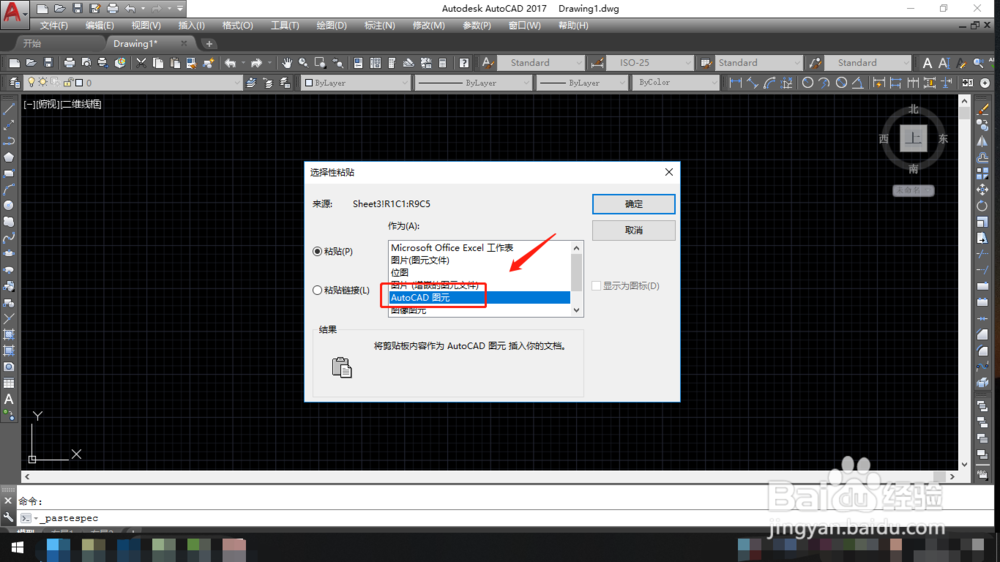The height and width of the screenshot is (562, 1000).
Task: Select 图片(图元文件) list entry
Action: coord(420,260)
